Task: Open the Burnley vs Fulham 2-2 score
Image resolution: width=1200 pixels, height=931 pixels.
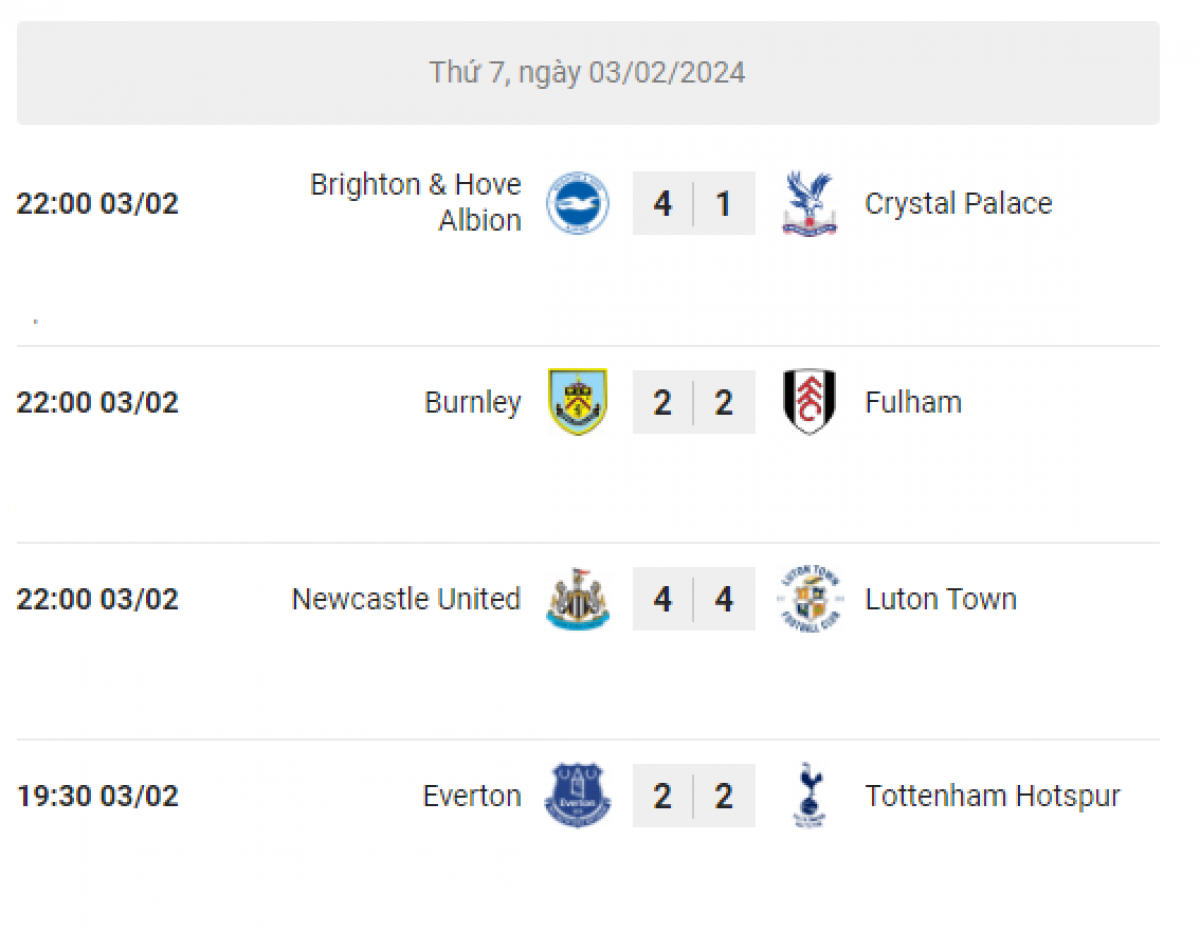Action: click(x=693, y=402)
